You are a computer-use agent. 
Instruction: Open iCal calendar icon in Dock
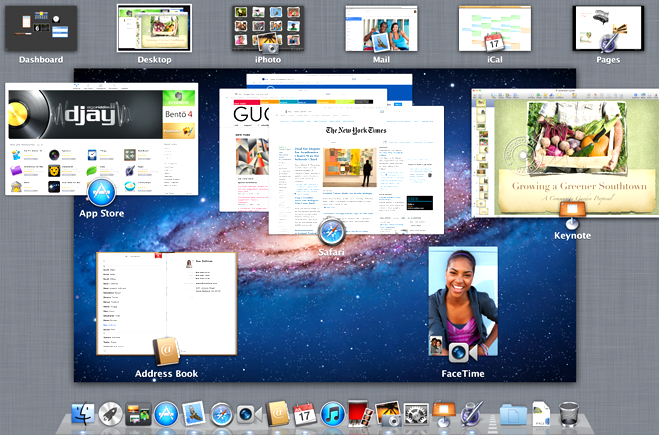coord(304,414)
